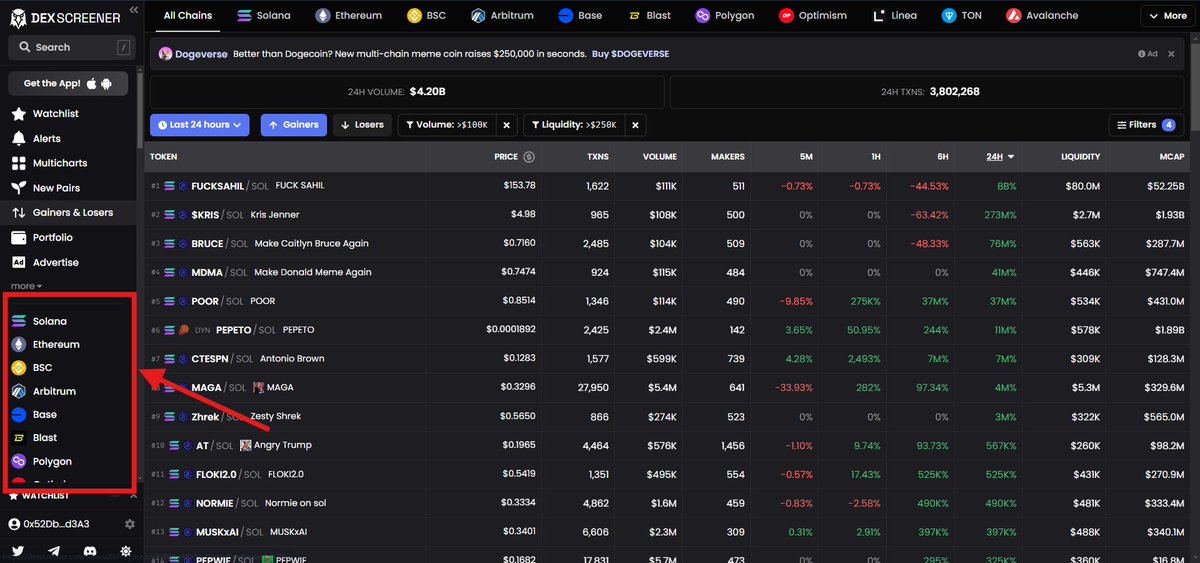The image size is (1200, 563).
Task: Switch to Polygon tab in top bar
Action: click(x=727, y=16)
